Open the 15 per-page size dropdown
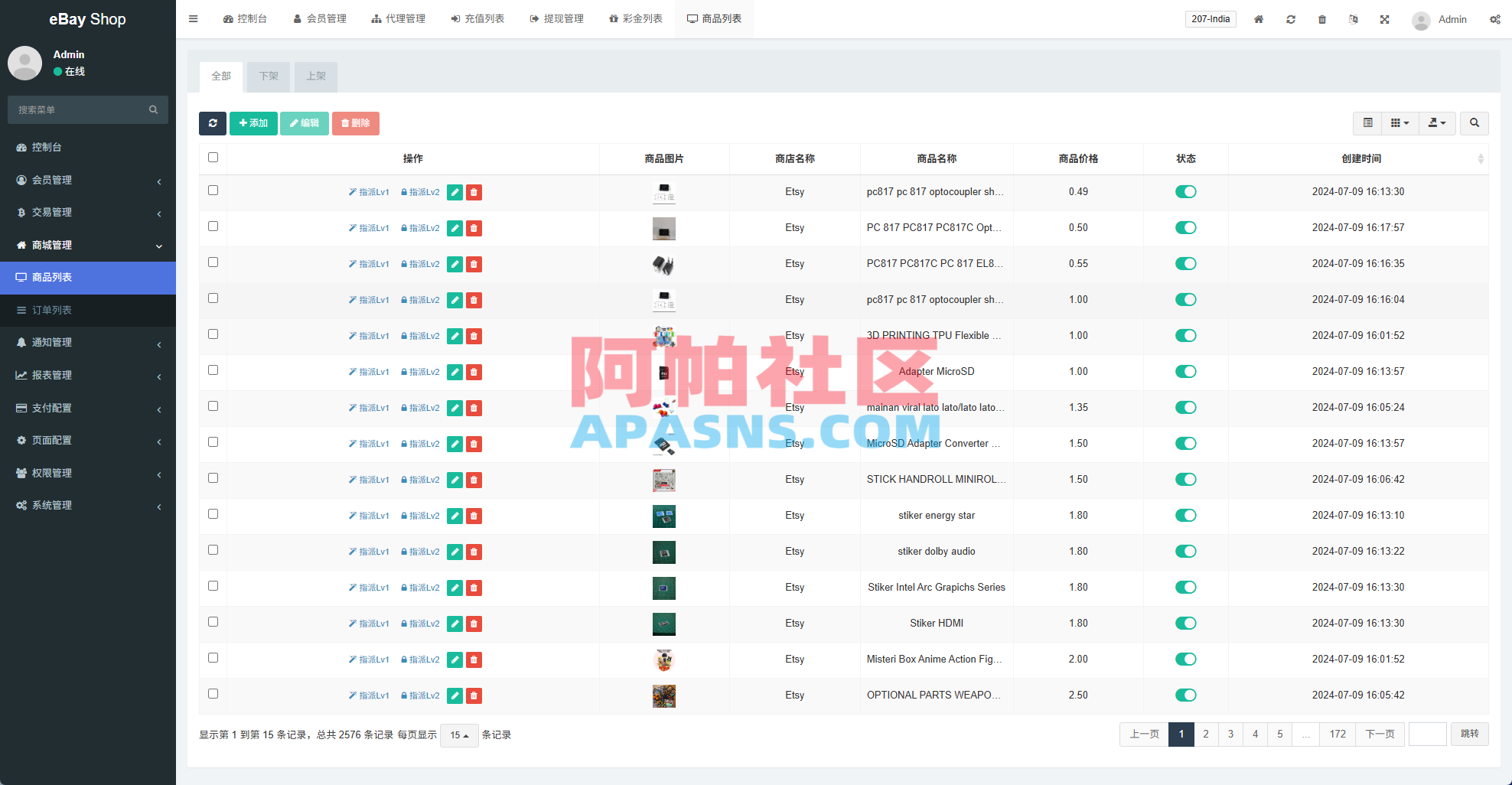Image resolution: width=1512 pixels, height=785 pixels. point(459,735)
